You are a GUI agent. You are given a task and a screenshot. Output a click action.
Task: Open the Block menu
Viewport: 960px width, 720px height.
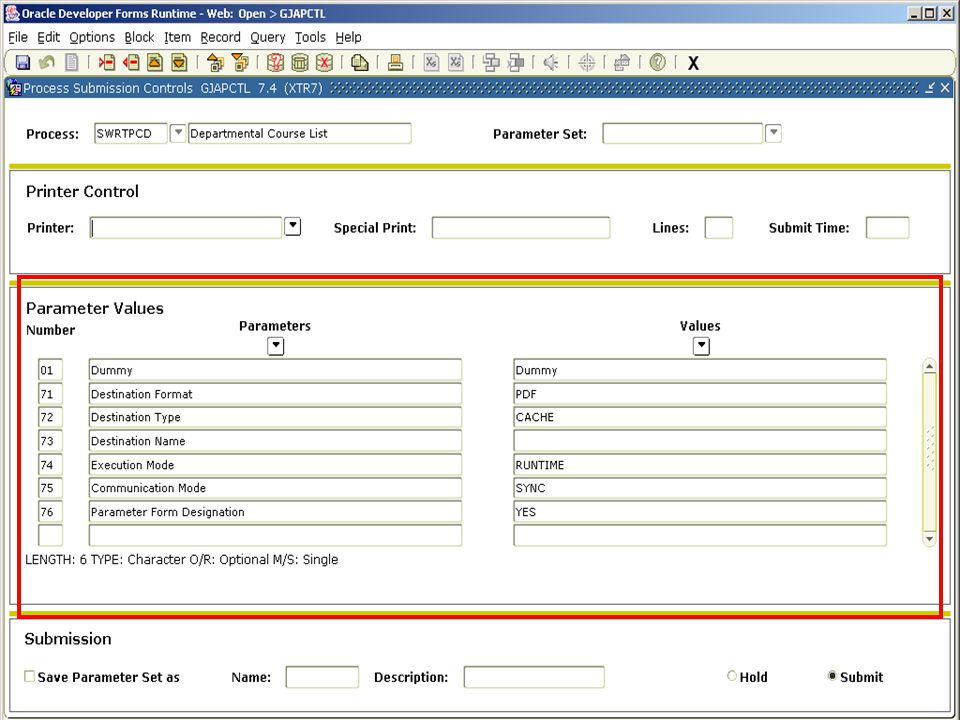coord(139,37)
